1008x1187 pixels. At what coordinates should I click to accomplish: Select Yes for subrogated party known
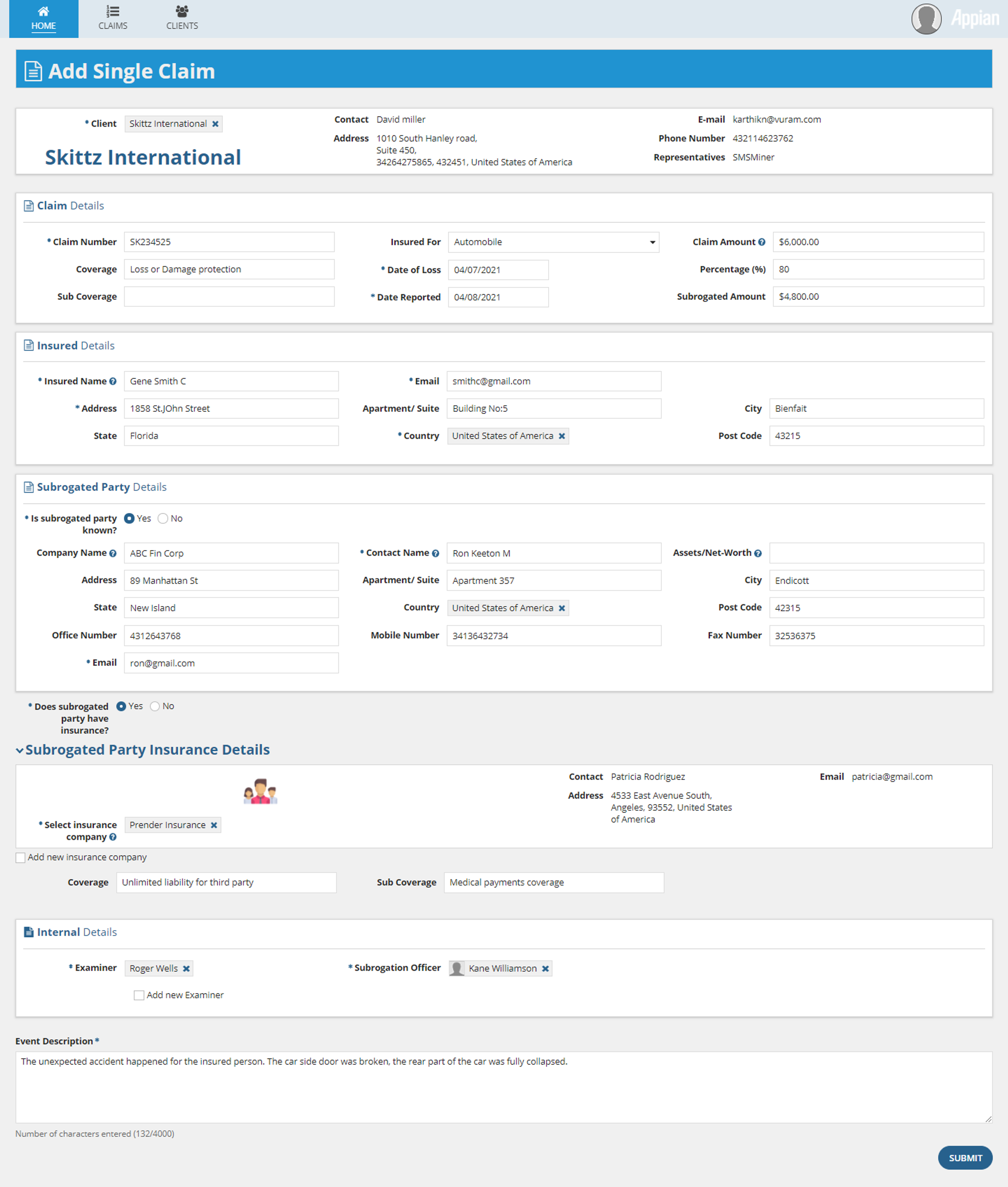point(129,519)
